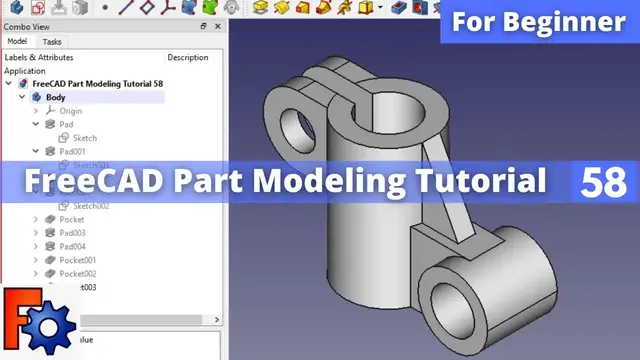Select FreeCAD Part Modeling Tutorial 58 document
The image size is (640, 360).
point(98,84)
